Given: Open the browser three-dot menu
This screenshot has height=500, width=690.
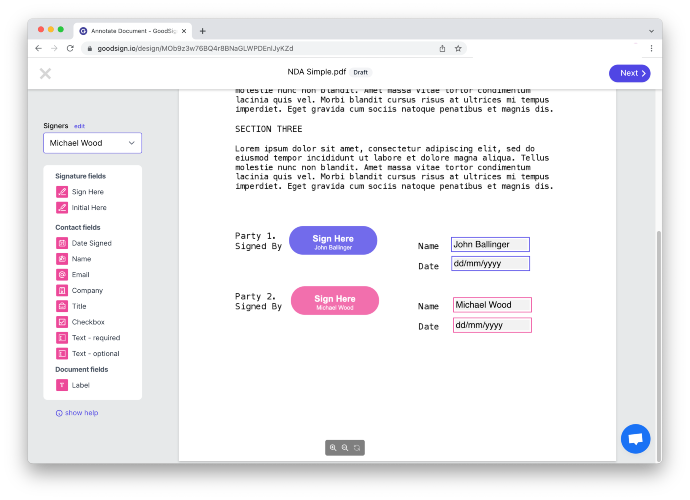Looking at the screenshot, I should pos(651,48).
